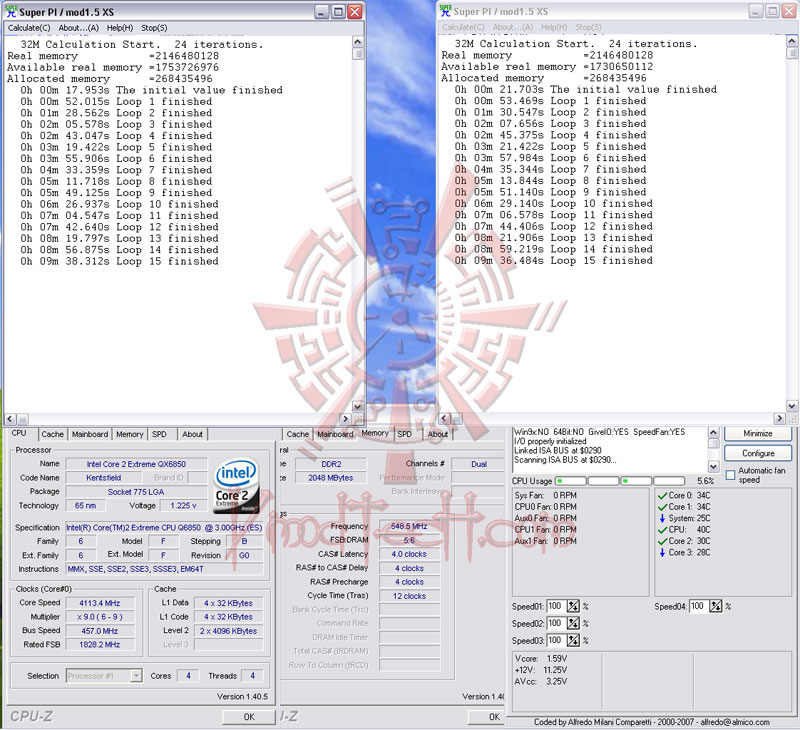Click scroll down arrow in SpeedFan log
The height and width of the screenshot is (730, 800).
coord(713,466)
